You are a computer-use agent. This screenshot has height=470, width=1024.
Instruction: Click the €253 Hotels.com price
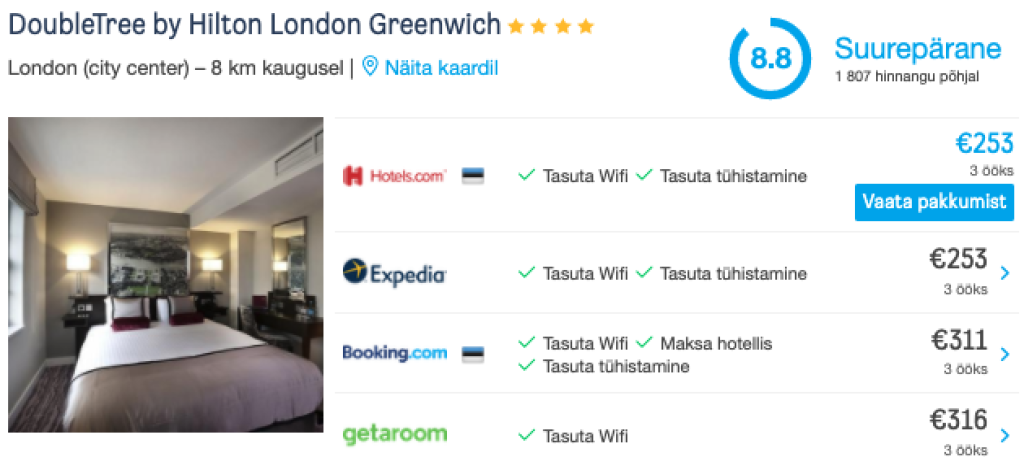985,142
